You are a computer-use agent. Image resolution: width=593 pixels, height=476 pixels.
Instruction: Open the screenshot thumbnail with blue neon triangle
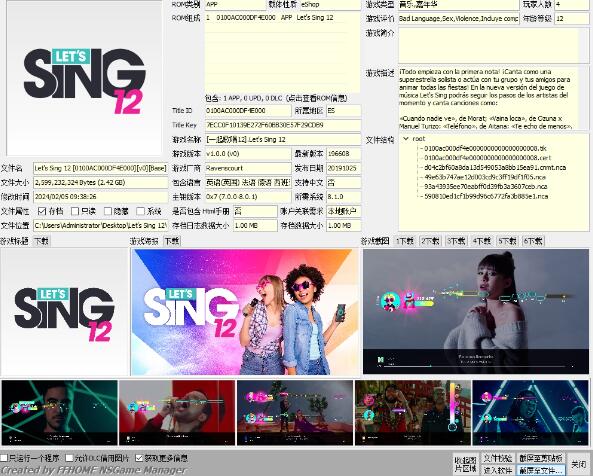[530, 412]
